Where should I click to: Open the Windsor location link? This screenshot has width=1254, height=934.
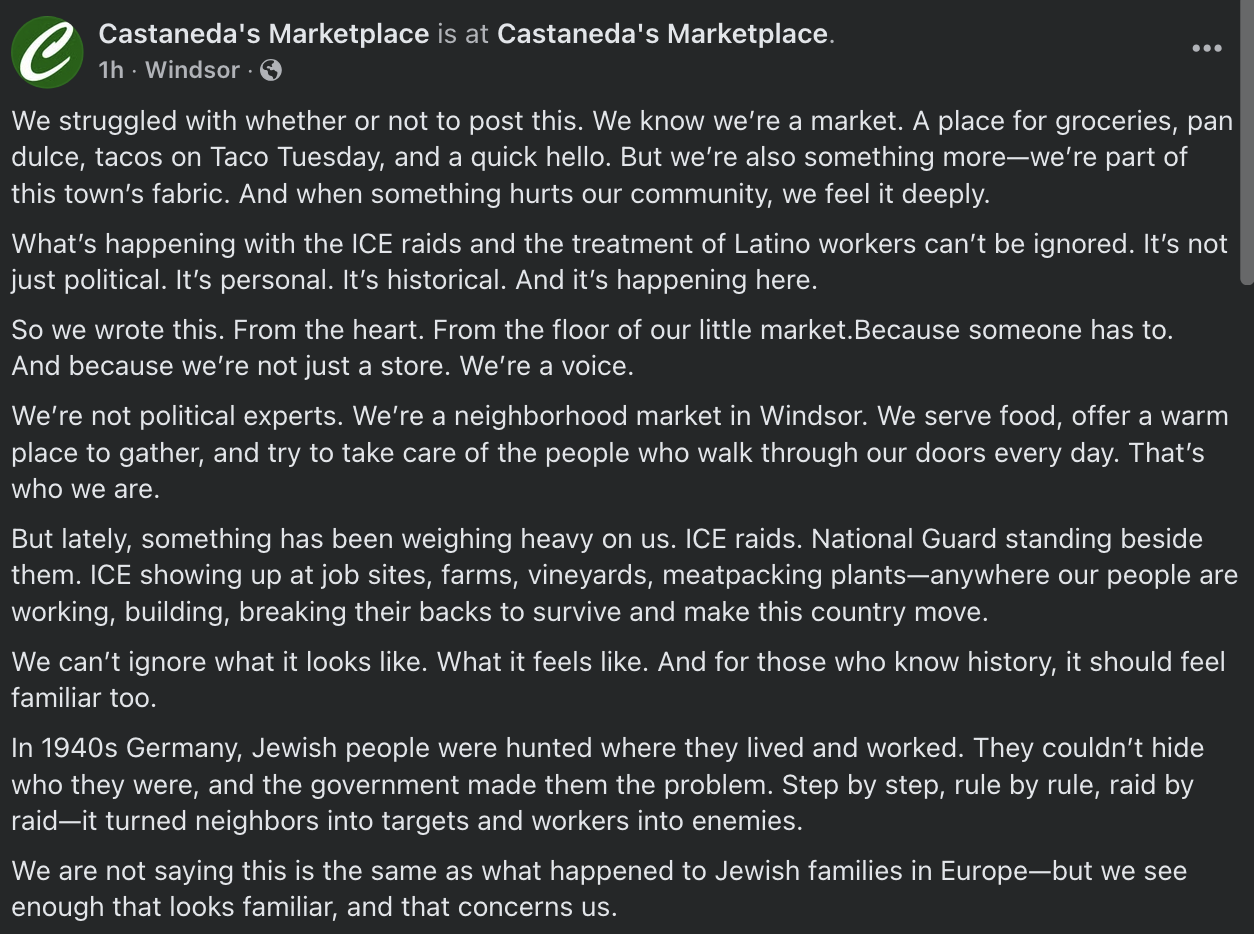(x=193, y=70)
